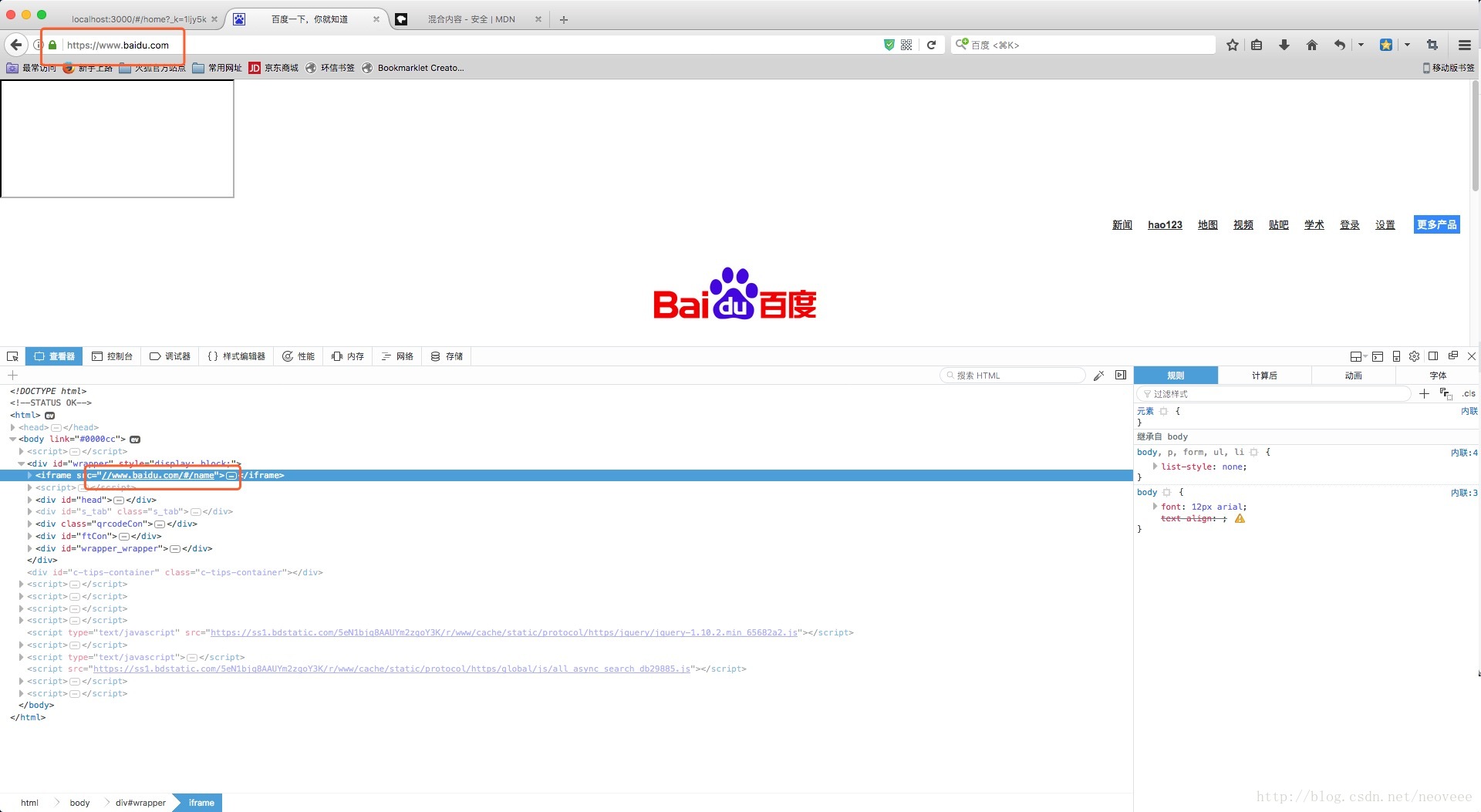
Task: Click the blue star extension icon
Action: (1386, 45)
